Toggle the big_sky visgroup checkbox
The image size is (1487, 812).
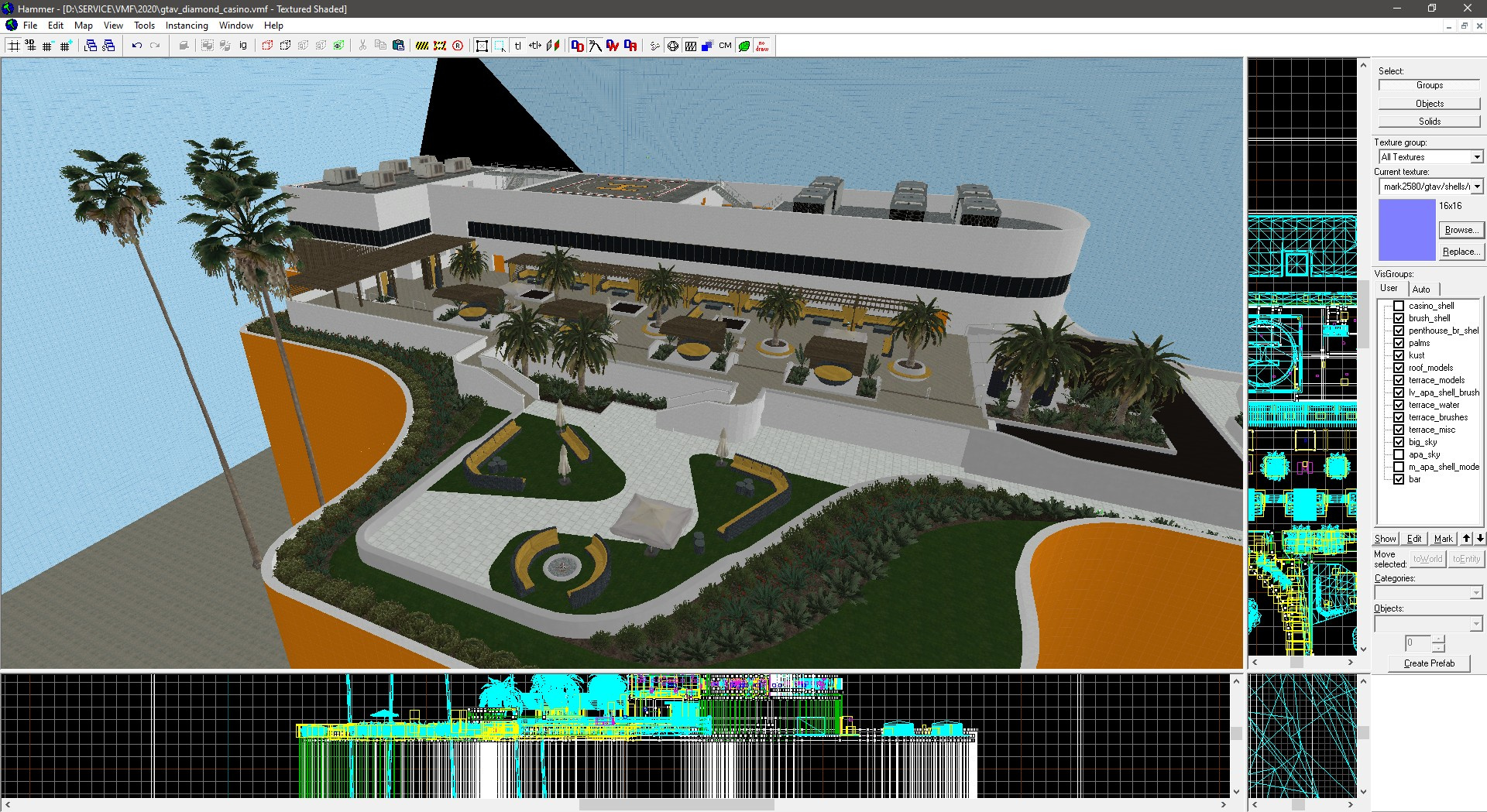[1399, 442]
